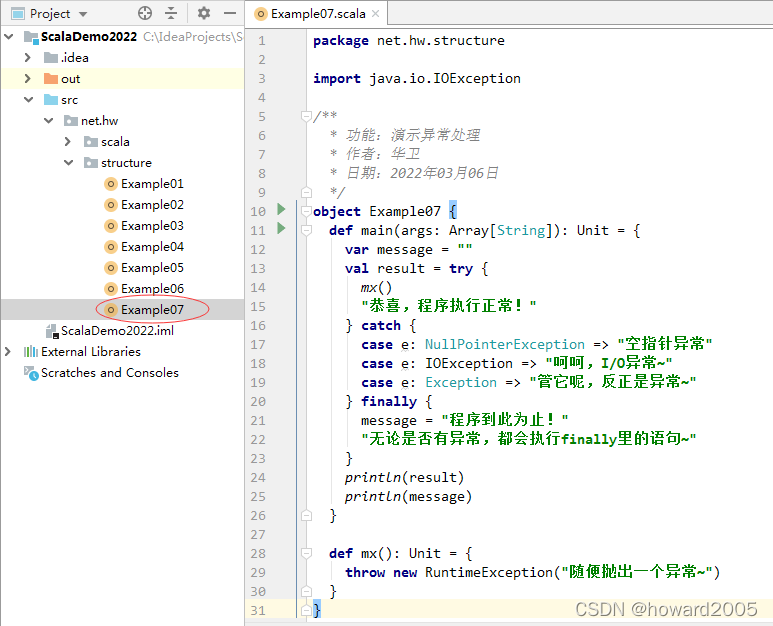Click the net.hw package folder icon
The height and width of the screenshot is (626, 773).
tap(70, 121)
